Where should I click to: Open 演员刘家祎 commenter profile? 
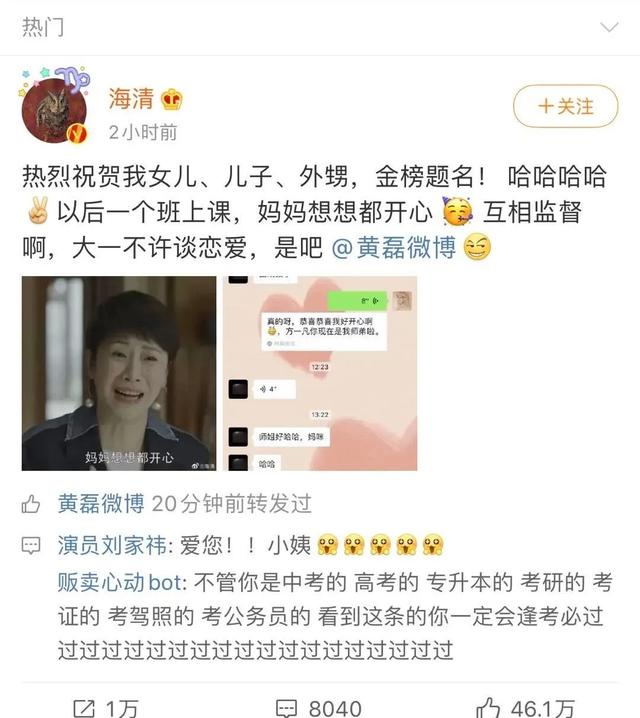coord(112,545)
